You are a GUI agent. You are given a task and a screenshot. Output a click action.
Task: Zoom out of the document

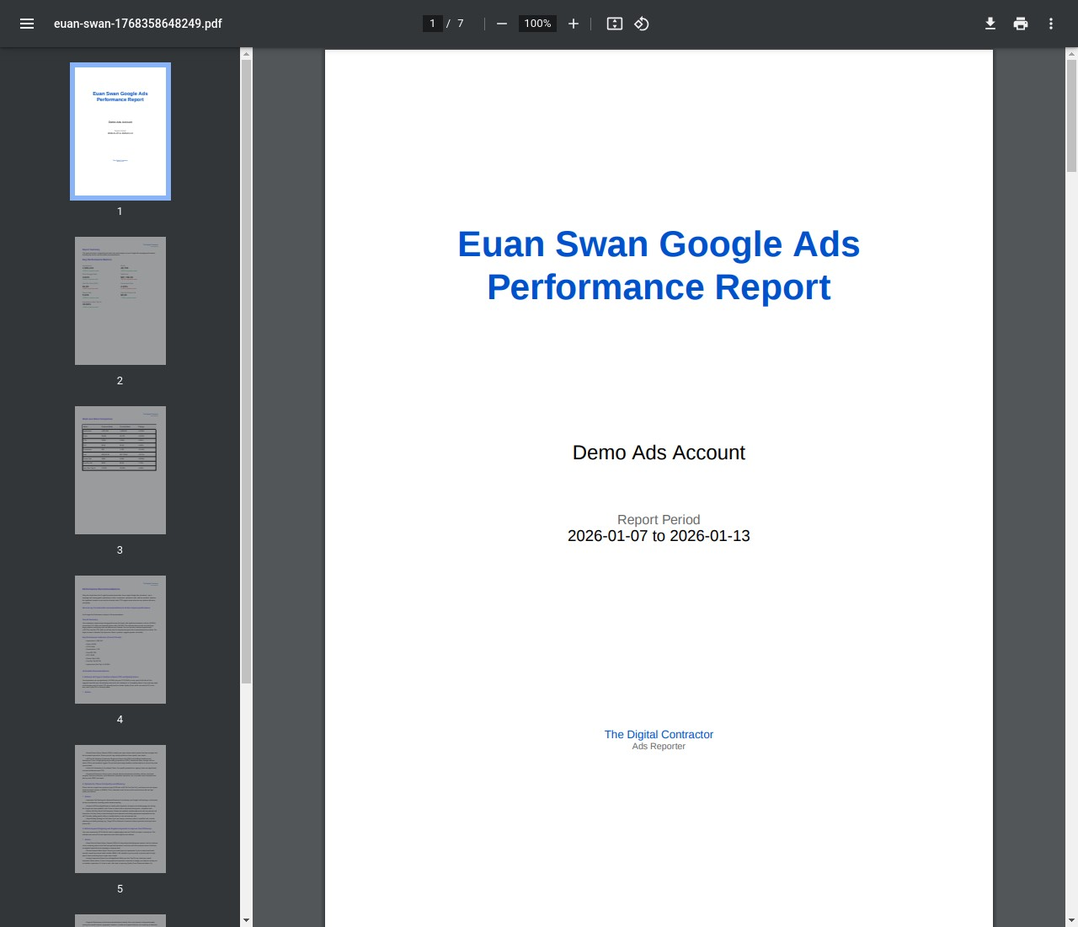pyautogui.click(x=501, y=23)
